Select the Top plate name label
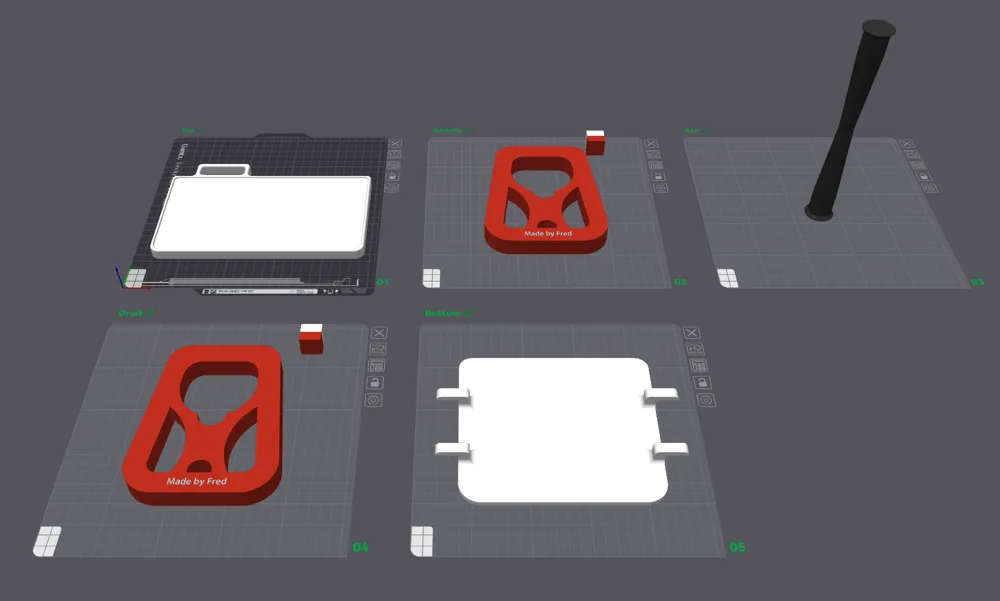Viewport: 1000px width, 601px height. click(188, 131)
